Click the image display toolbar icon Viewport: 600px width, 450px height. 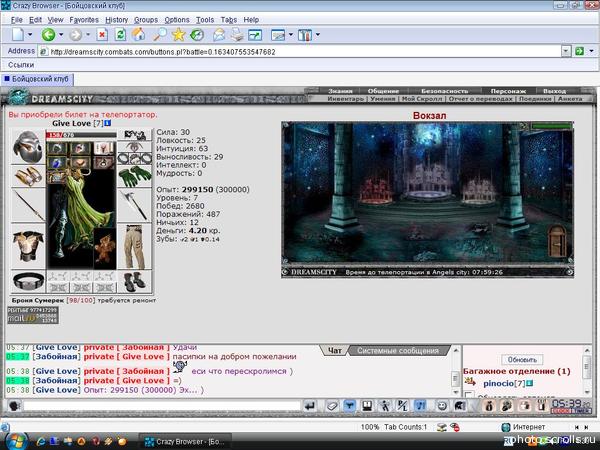[x=278, y=35]
